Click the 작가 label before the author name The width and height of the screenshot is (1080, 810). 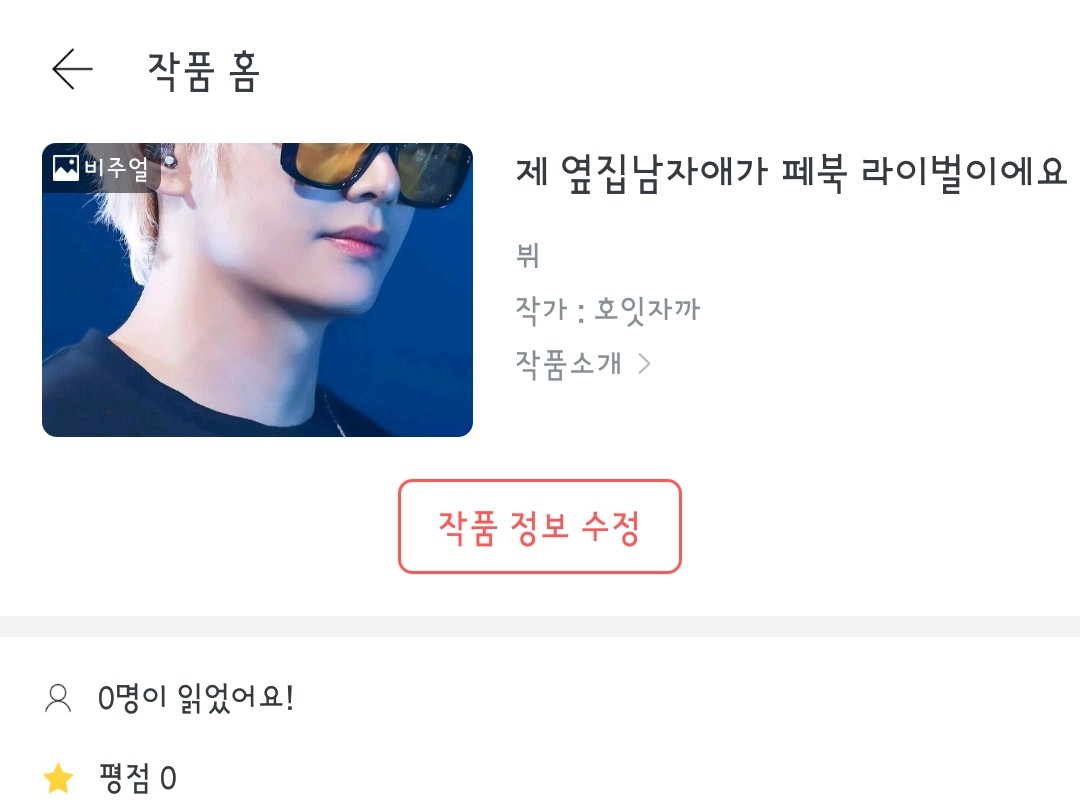[x=542, y=309]
